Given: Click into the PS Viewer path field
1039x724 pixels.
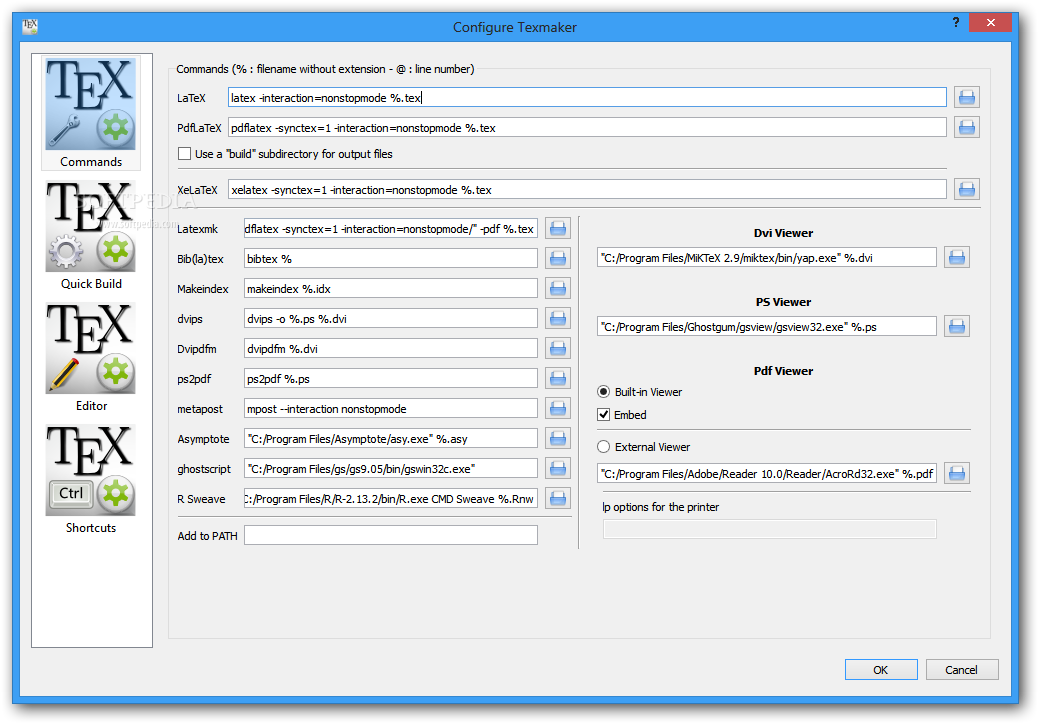Looking at the screenshot, I should (767, 326).
